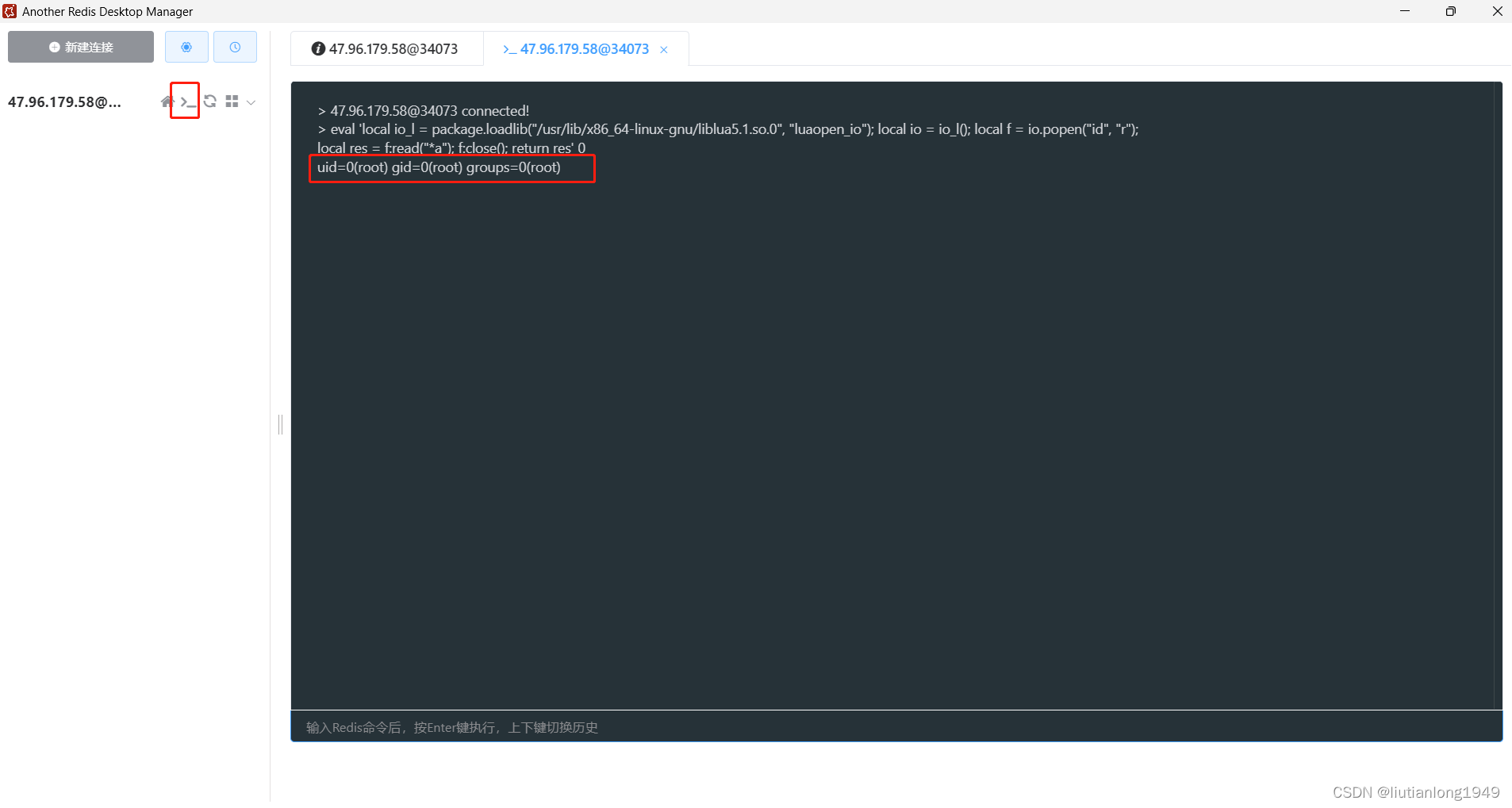Click the Another Redis Desktop Manager logo icon
1512x808 pixels.
[10, 10]
